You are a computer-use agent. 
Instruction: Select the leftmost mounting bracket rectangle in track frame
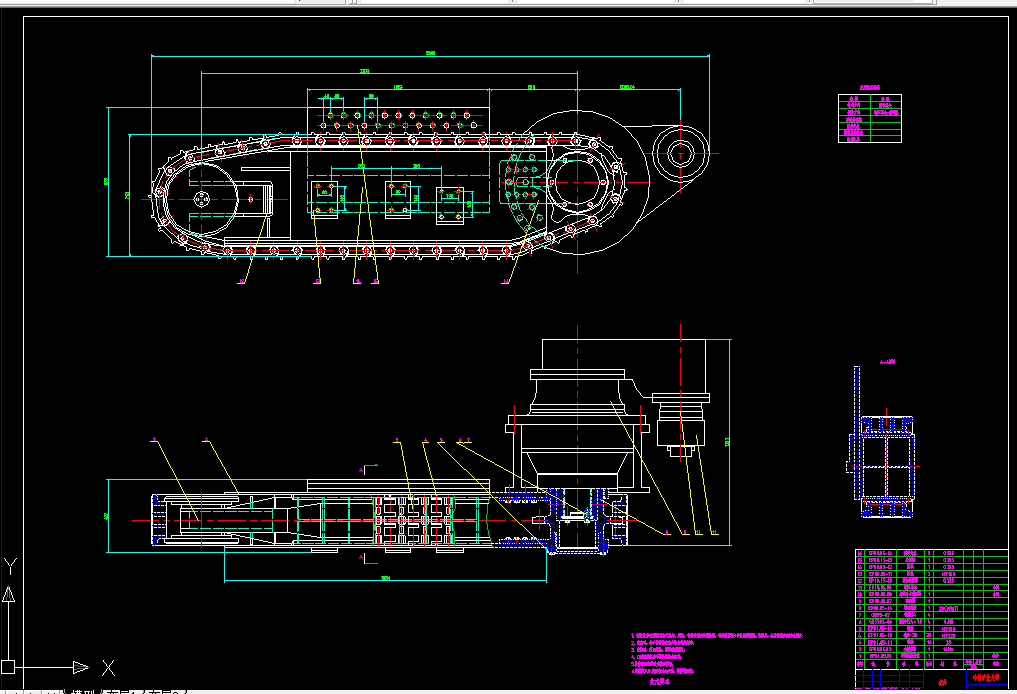point(324,200)
